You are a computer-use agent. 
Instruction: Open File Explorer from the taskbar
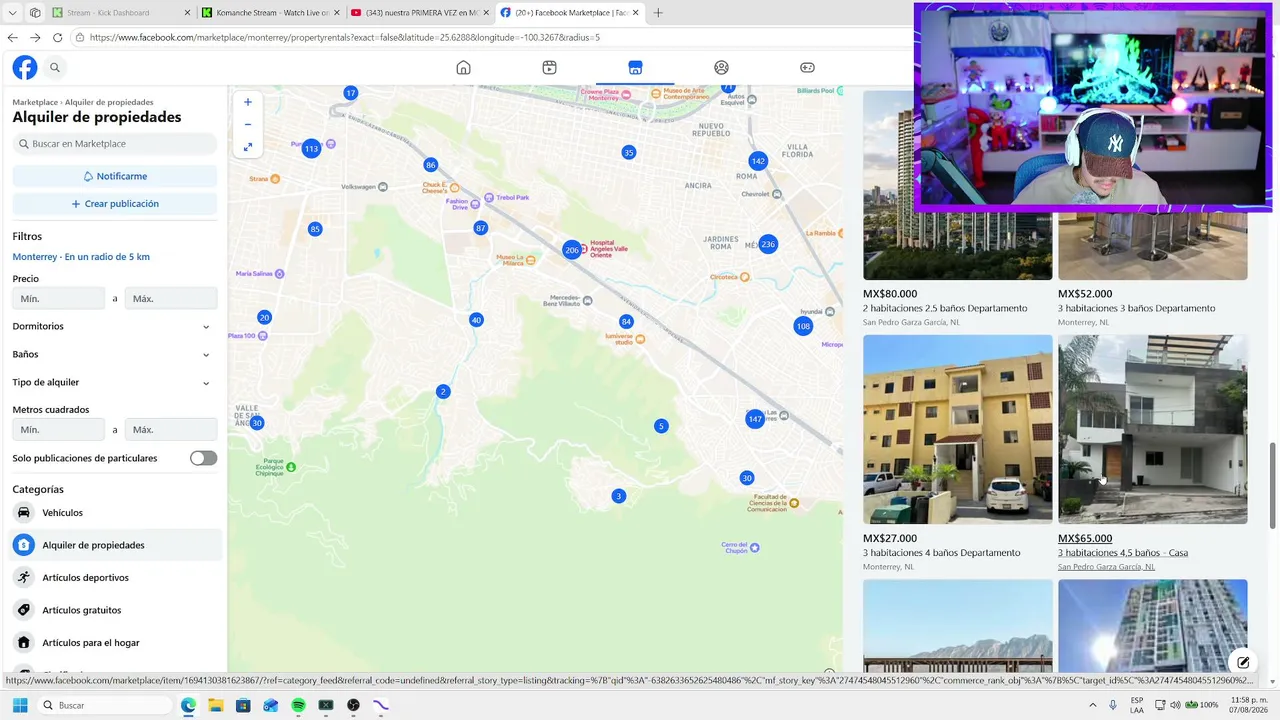[215, 705]
